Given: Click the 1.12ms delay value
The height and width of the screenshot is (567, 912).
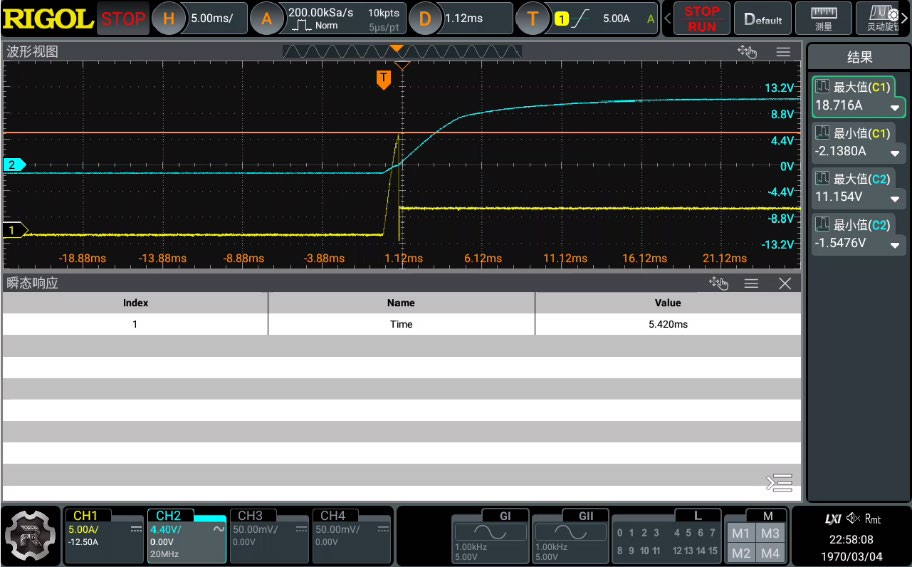Looking at the screenshot, I should (x=464, y=19).
